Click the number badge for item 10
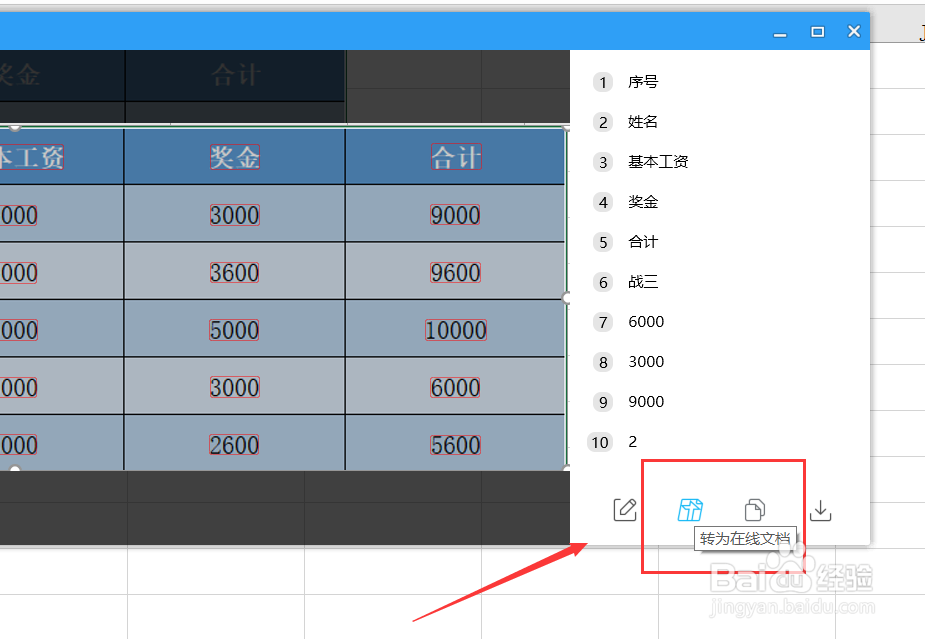Viewport: 925px width, 639px height. click(x=600, y=442)
